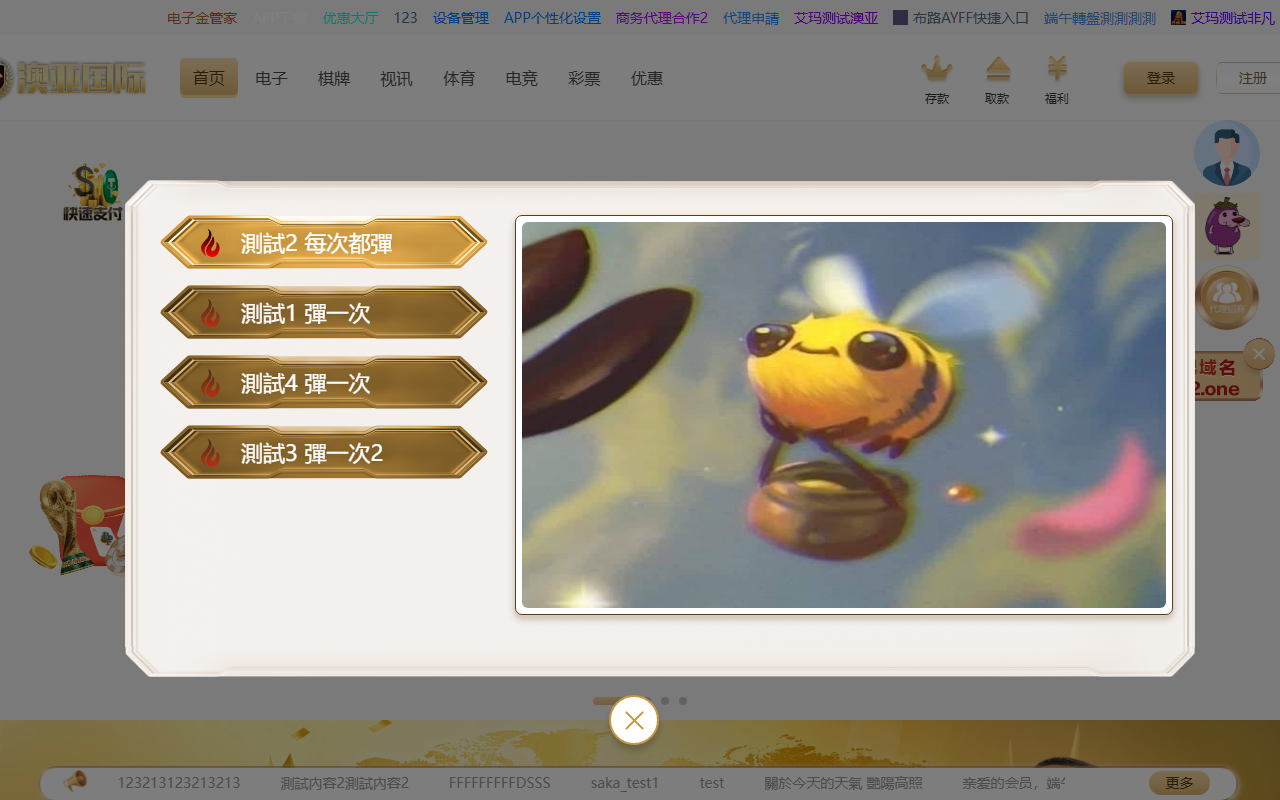The width and height of the screenshot is (1280, 800).
Task: Open the 优惠大厅 bookmark link
Action: (350, 18)
